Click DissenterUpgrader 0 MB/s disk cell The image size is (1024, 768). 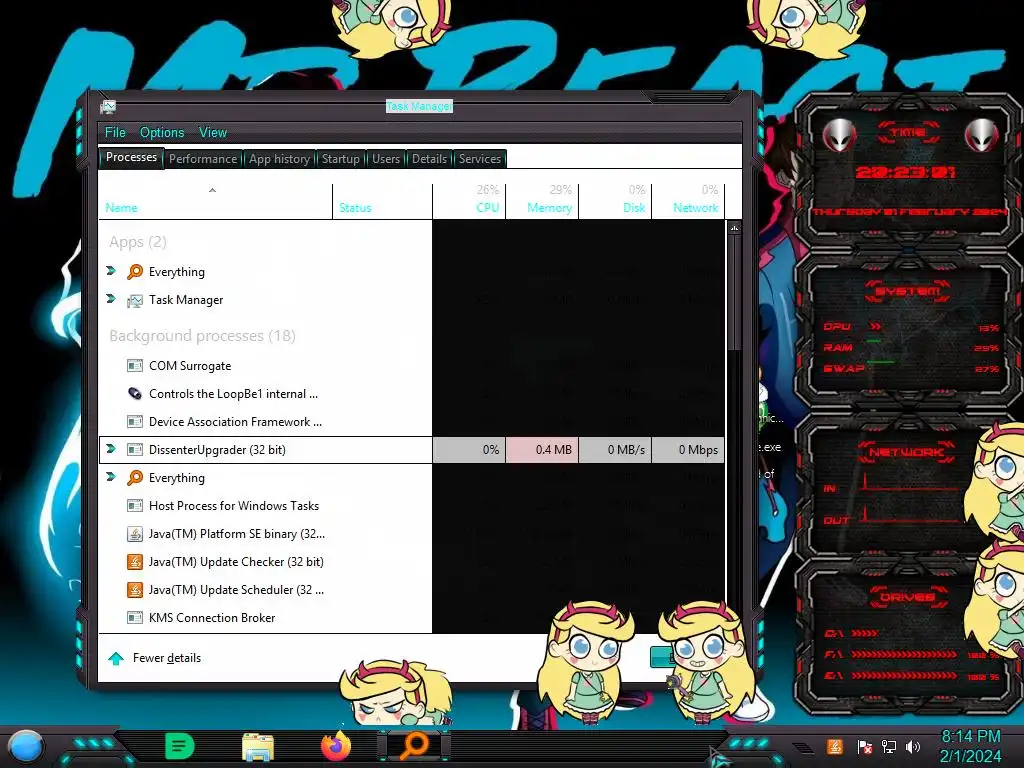coord(615,450)
